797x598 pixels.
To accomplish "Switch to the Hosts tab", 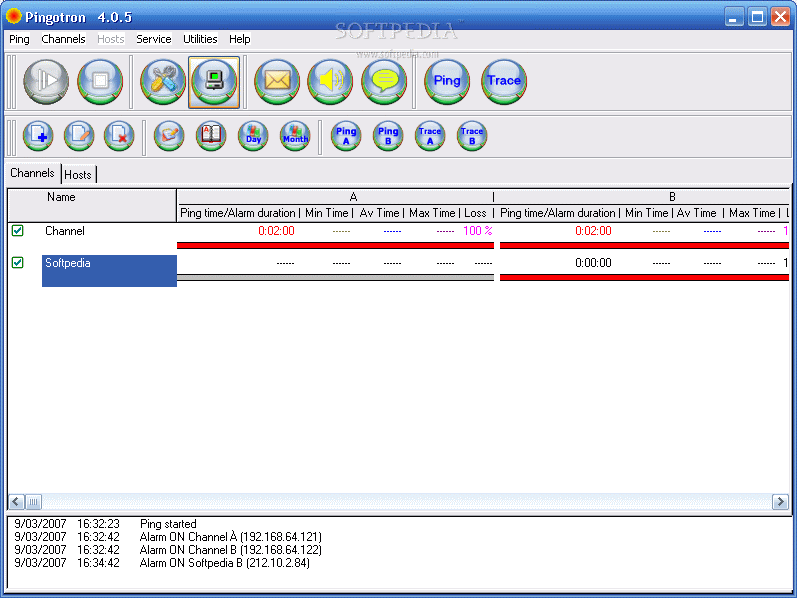I will click(78, 174).
